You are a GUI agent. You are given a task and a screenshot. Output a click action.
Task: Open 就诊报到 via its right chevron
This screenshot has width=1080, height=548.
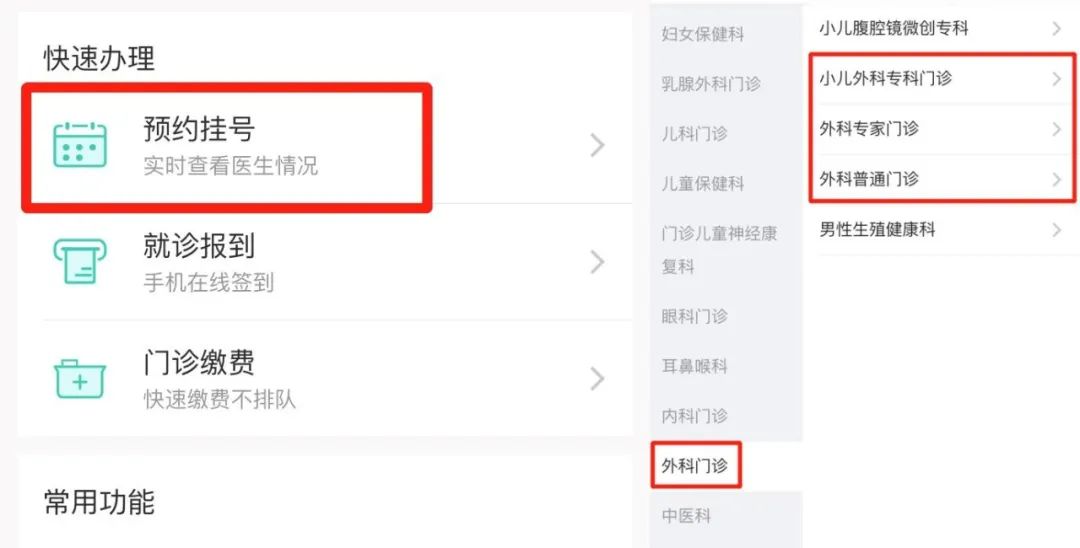(597, 262)
